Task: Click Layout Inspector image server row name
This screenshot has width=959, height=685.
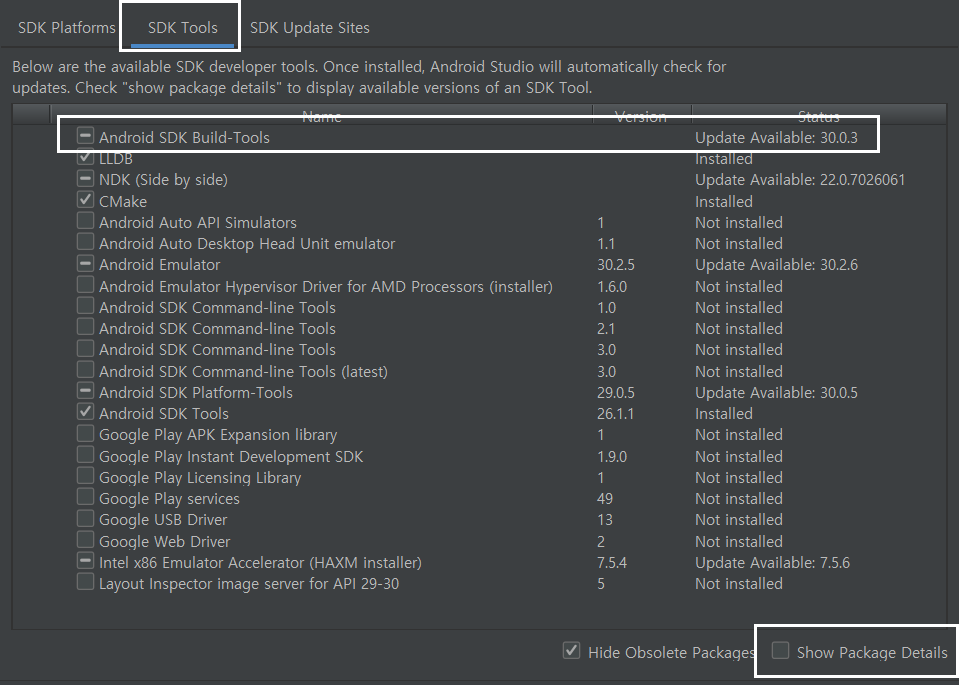Action: 249,584
